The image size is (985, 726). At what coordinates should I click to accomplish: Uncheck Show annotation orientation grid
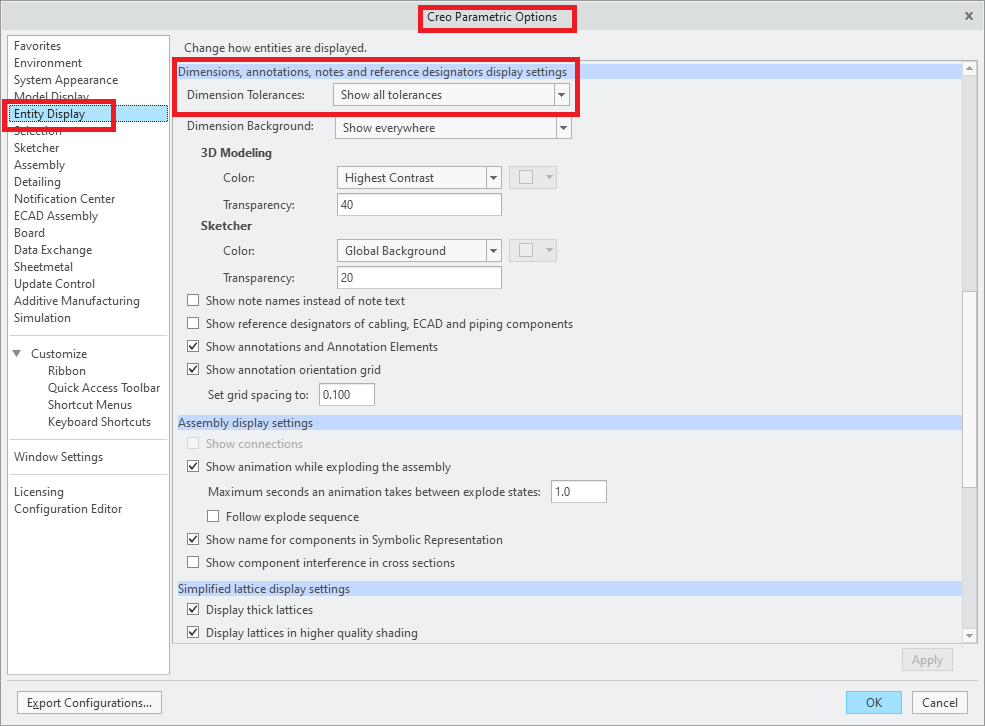(193, 369)
